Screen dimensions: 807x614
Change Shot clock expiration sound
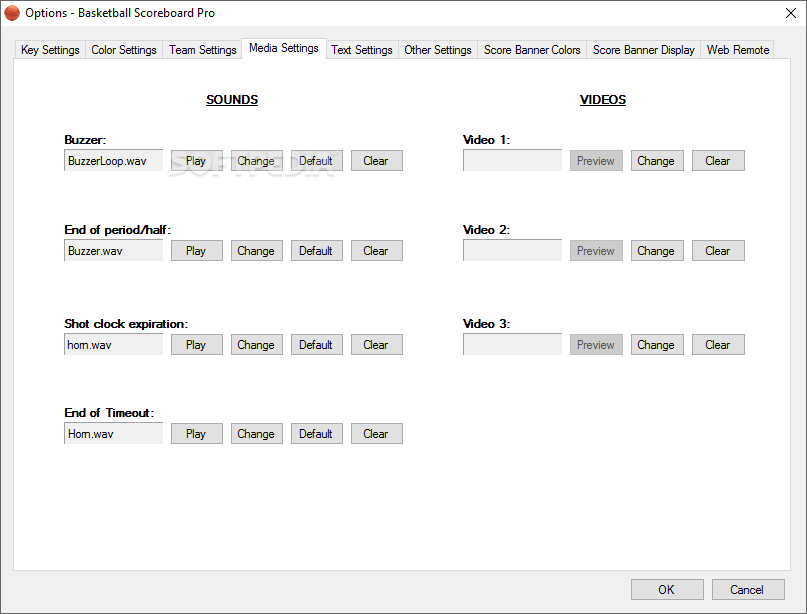coord(256,345)
